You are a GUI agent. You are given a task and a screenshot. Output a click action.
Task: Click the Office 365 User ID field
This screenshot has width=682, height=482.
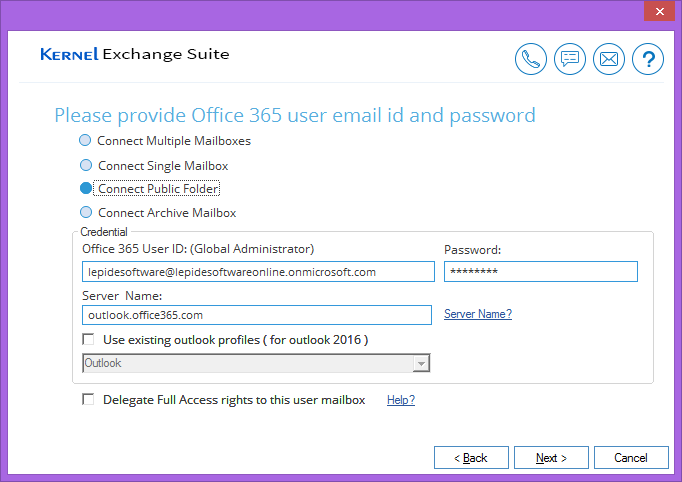258,272
